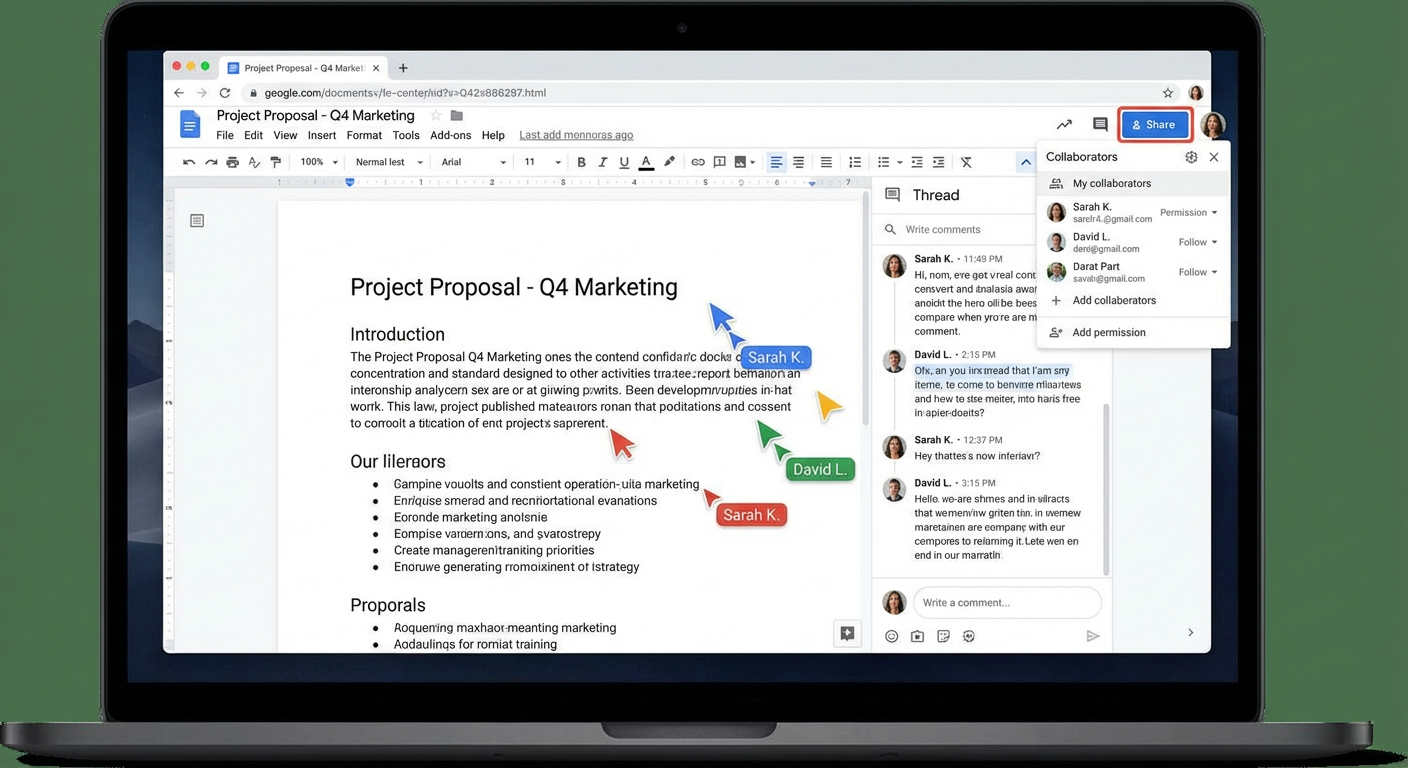Expand Sarah K.'s Permission dropdown
The height and width of the screenshot is (768, 1408).
click(1186, 212)
